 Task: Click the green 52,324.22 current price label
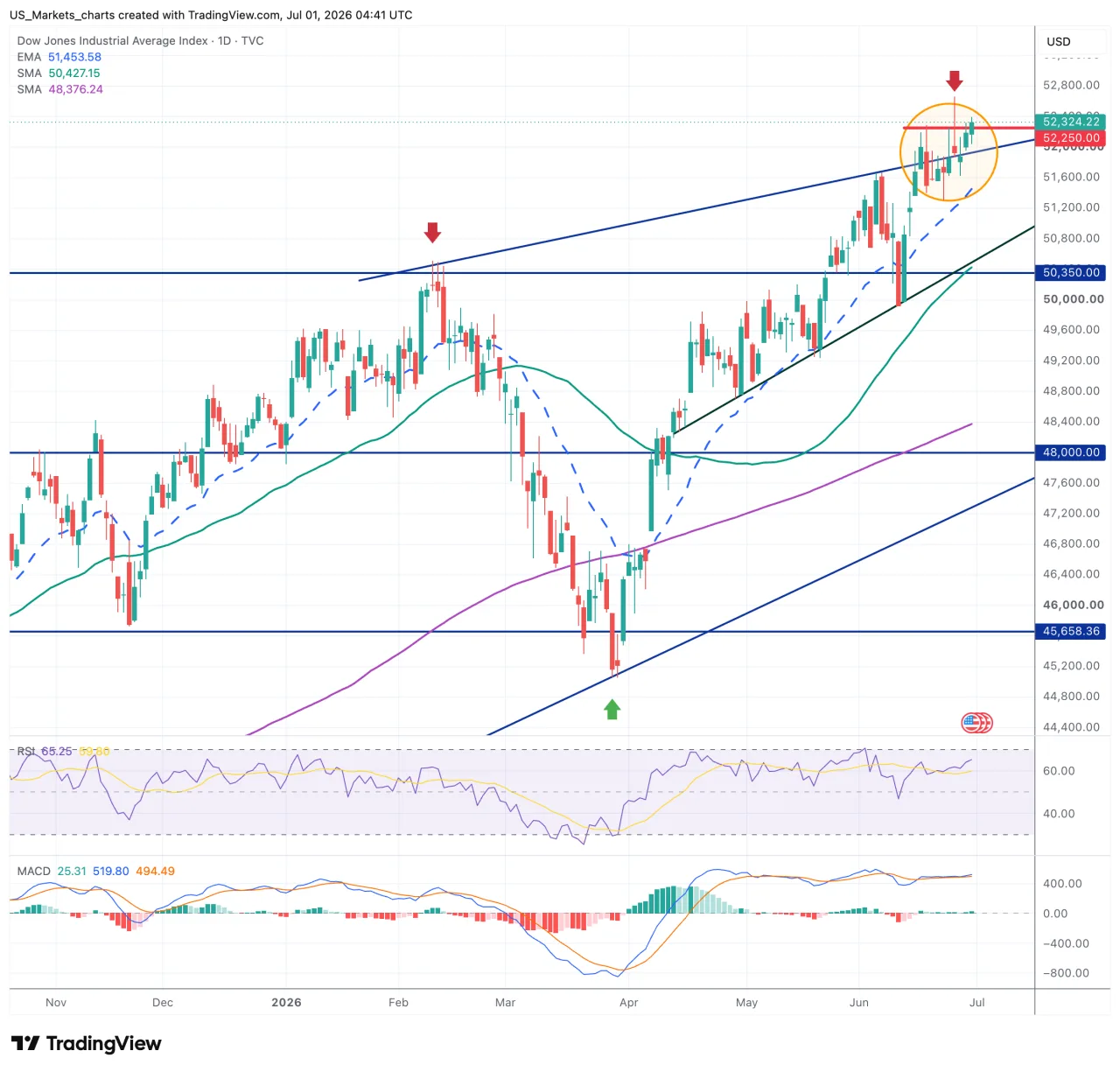point(1070,122)
